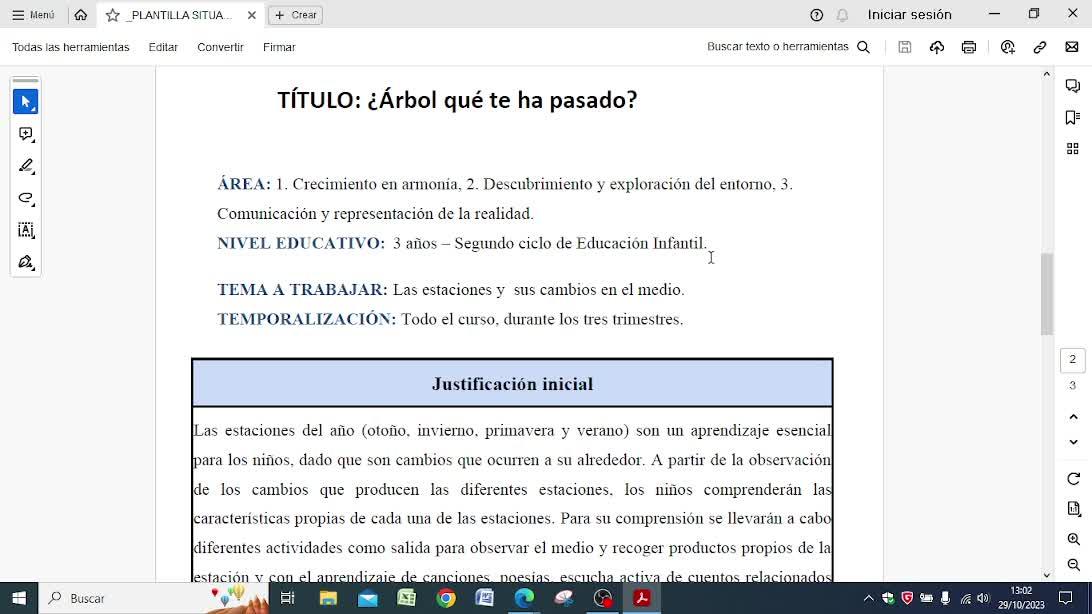This screenshot has width=1092, height=614.
Task: Click the TÍTULO heading text
Action: point(457,100)
